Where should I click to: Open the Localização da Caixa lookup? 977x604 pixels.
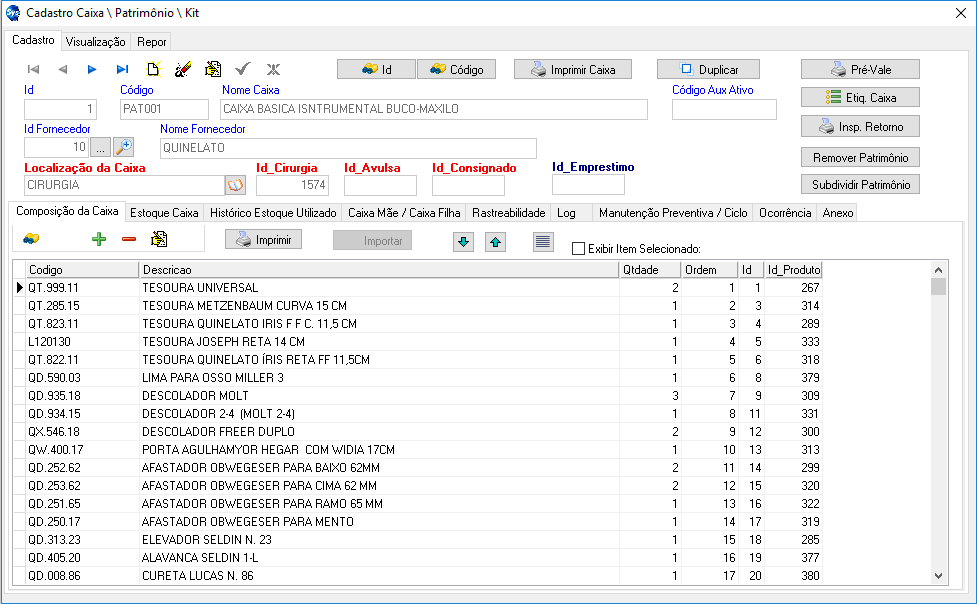[x=235, y=185]
